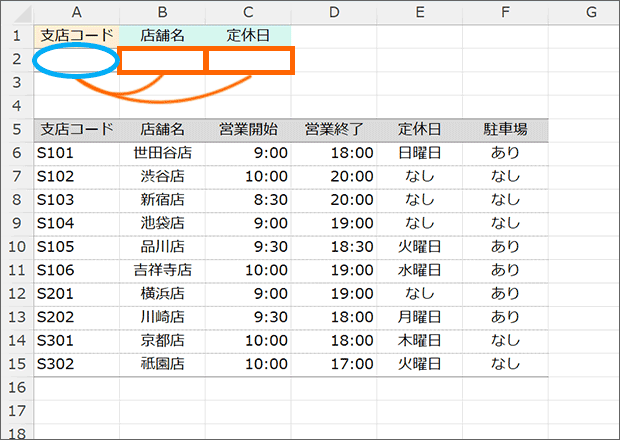The width and height of the screenshot is (620, 440).
Task: Click table header 駐車場
Action: [505, 130]
